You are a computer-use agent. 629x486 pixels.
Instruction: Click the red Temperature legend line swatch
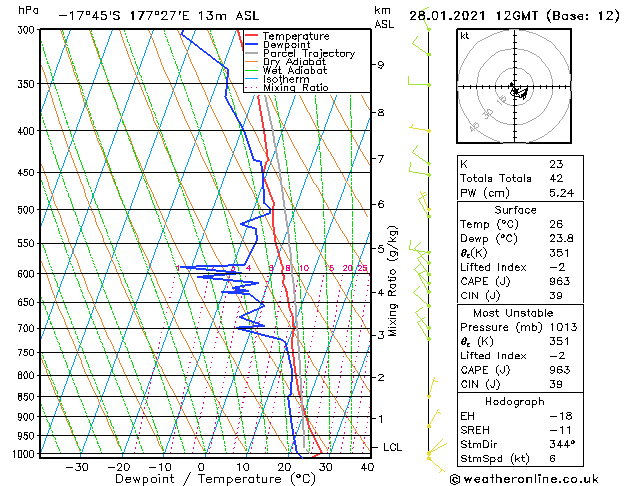[x=252, y=36]
